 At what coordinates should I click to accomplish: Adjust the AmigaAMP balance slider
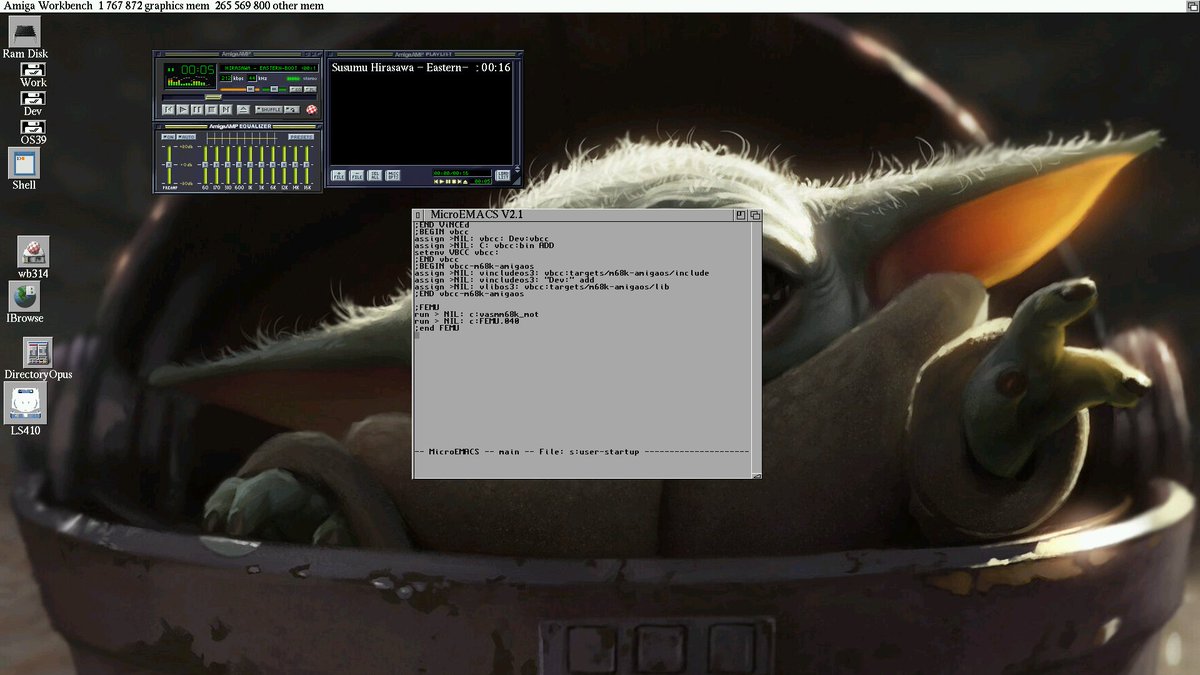click(x=274, y=89)
